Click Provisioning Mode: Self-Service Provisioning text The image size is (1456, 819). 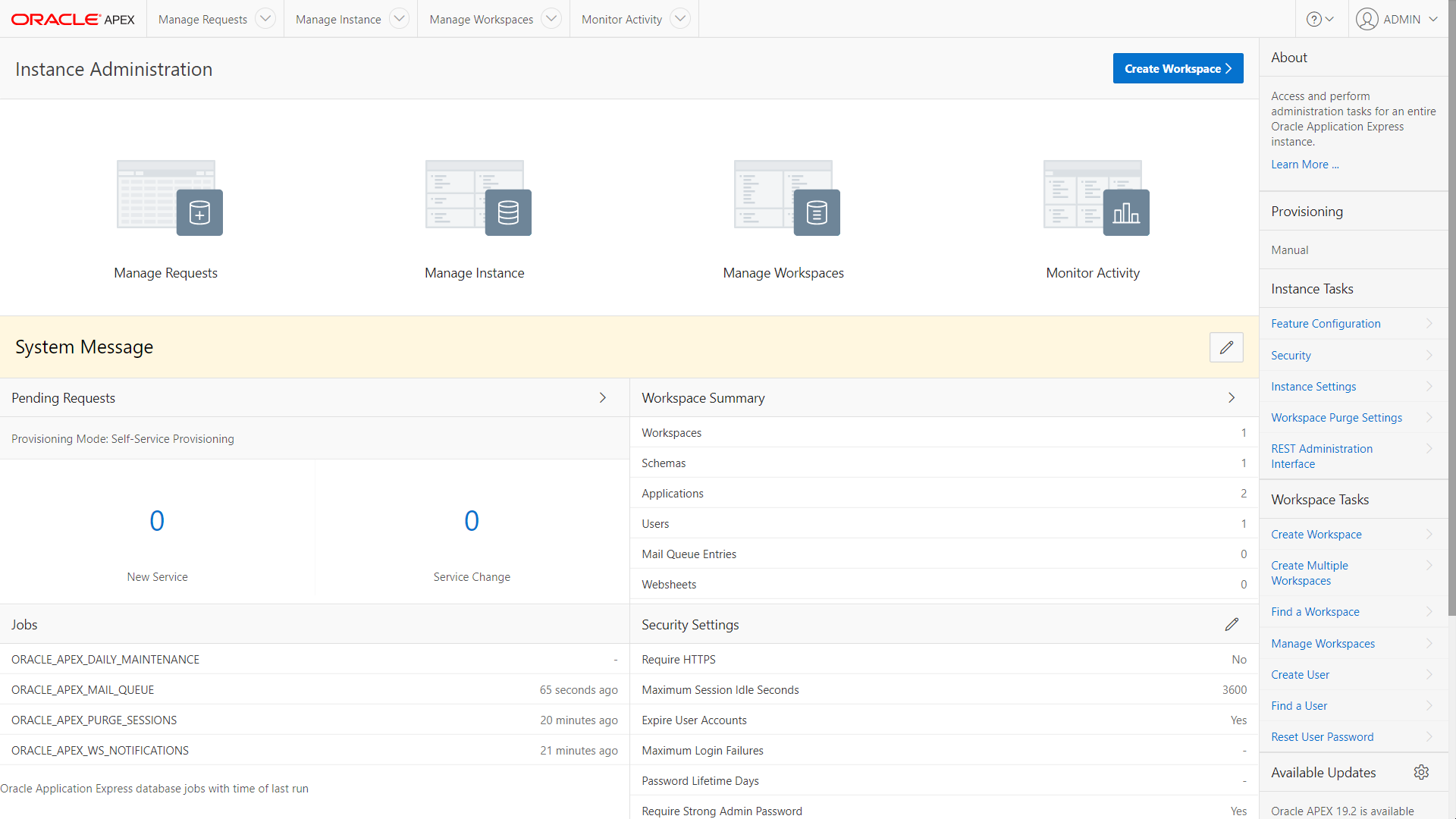coord(123,438)
